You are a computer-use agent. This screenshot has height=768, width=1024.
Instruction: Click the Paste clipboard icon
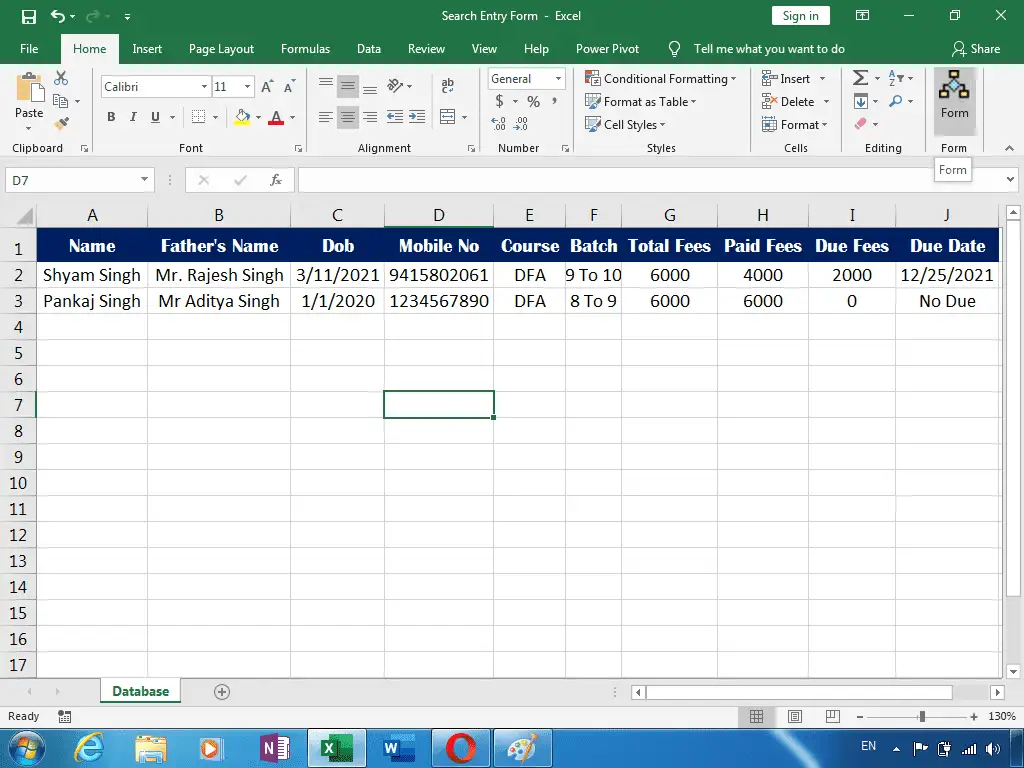pyautogui.click(x=29, y=88)
